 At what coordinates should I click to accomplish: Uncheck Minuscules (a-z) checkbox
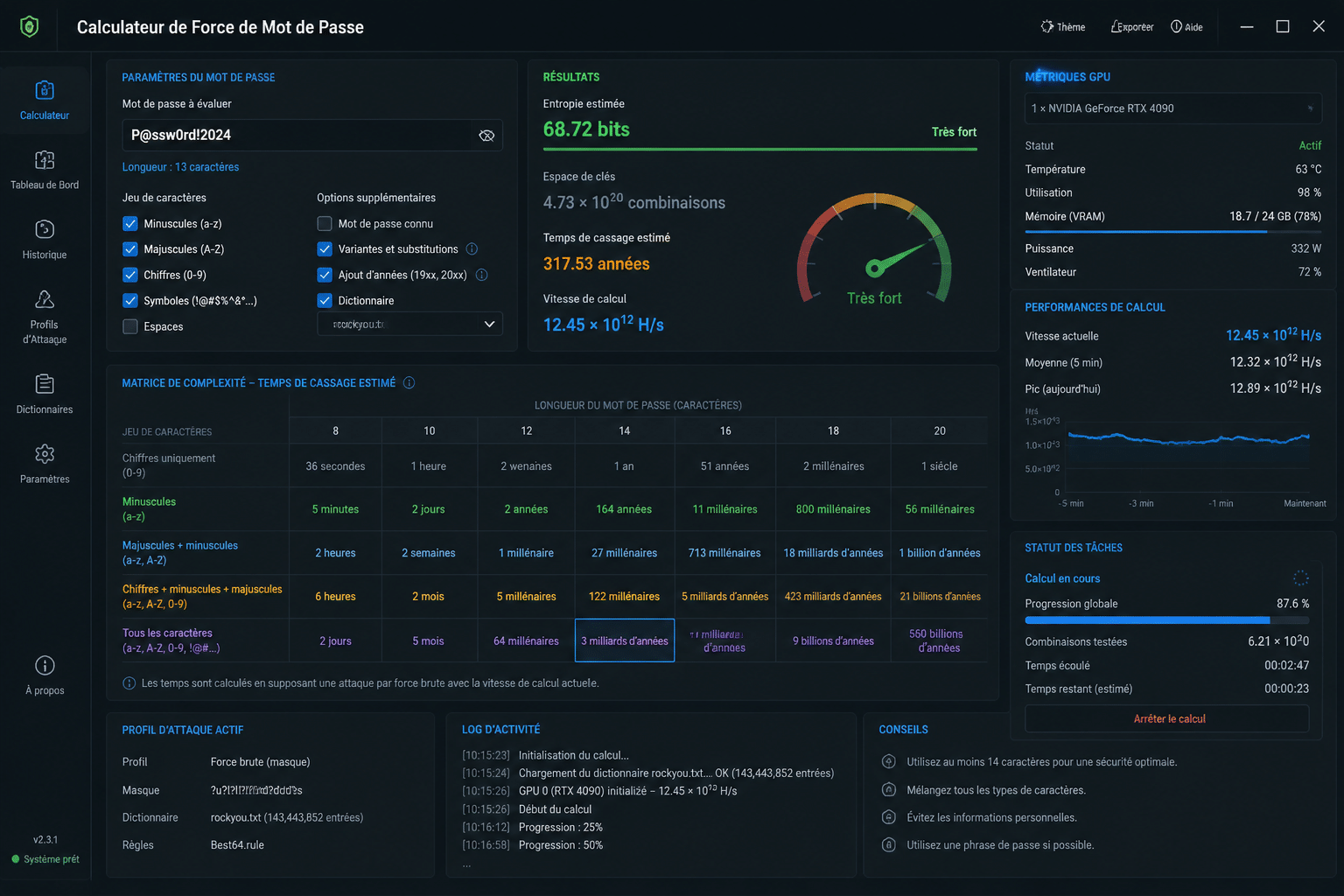pyautogui.click(x=130, y=223)
